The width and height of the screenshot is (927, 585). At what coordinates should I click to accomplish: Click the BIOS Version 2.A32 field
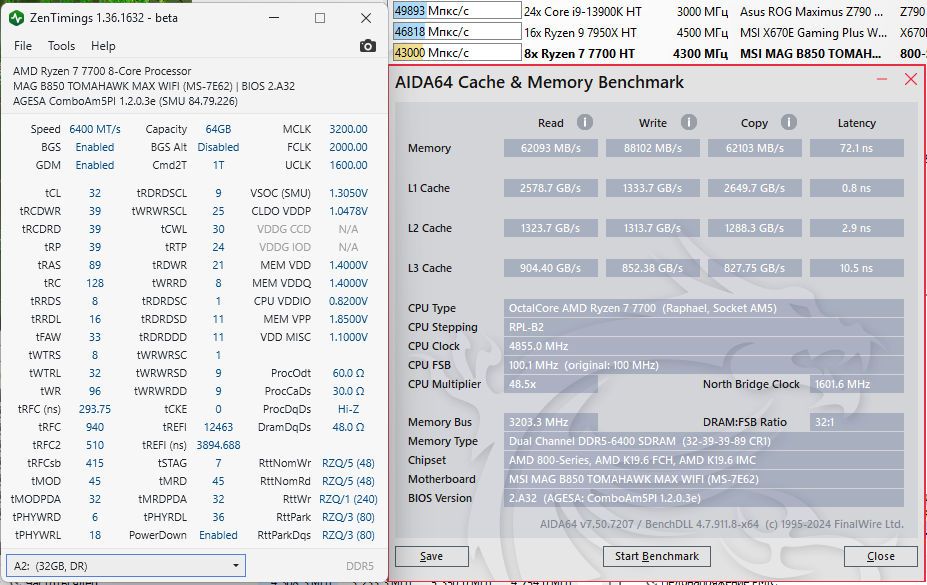point(704,498)
